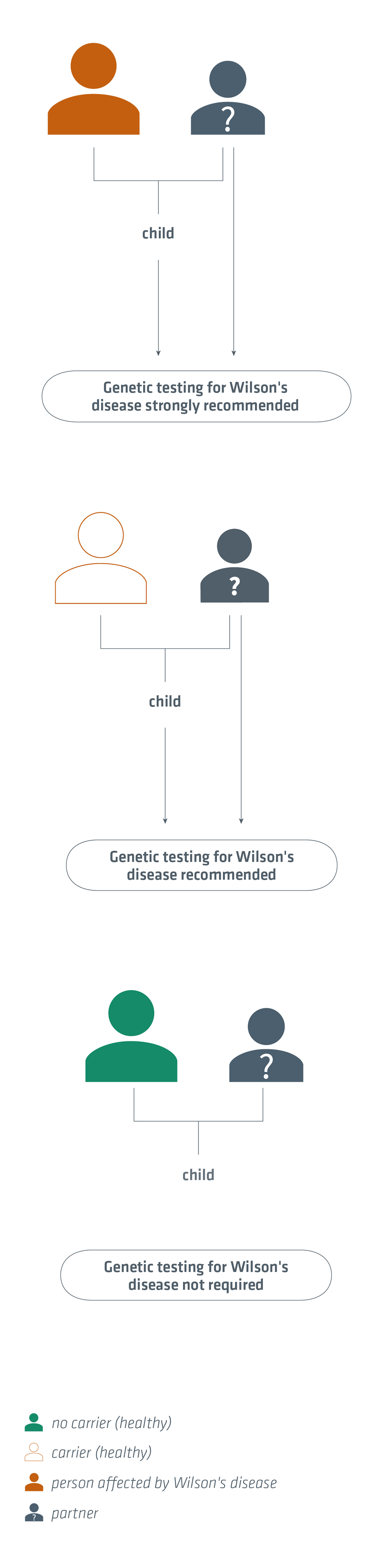Image resolution: width=385 pixels, height=1568 pixels.
Task: Click the second 'child' label
Action: 165,701
